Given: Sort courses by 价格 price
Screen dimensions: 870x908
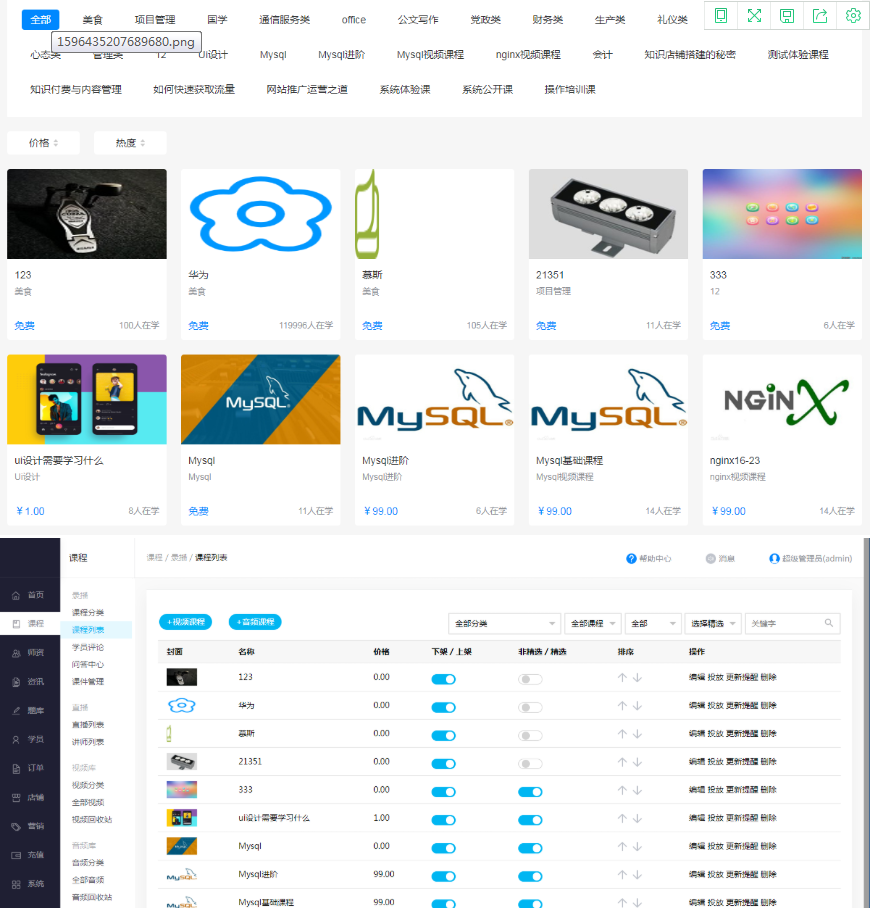Looking at the screenshot, I should click(43, 143).
